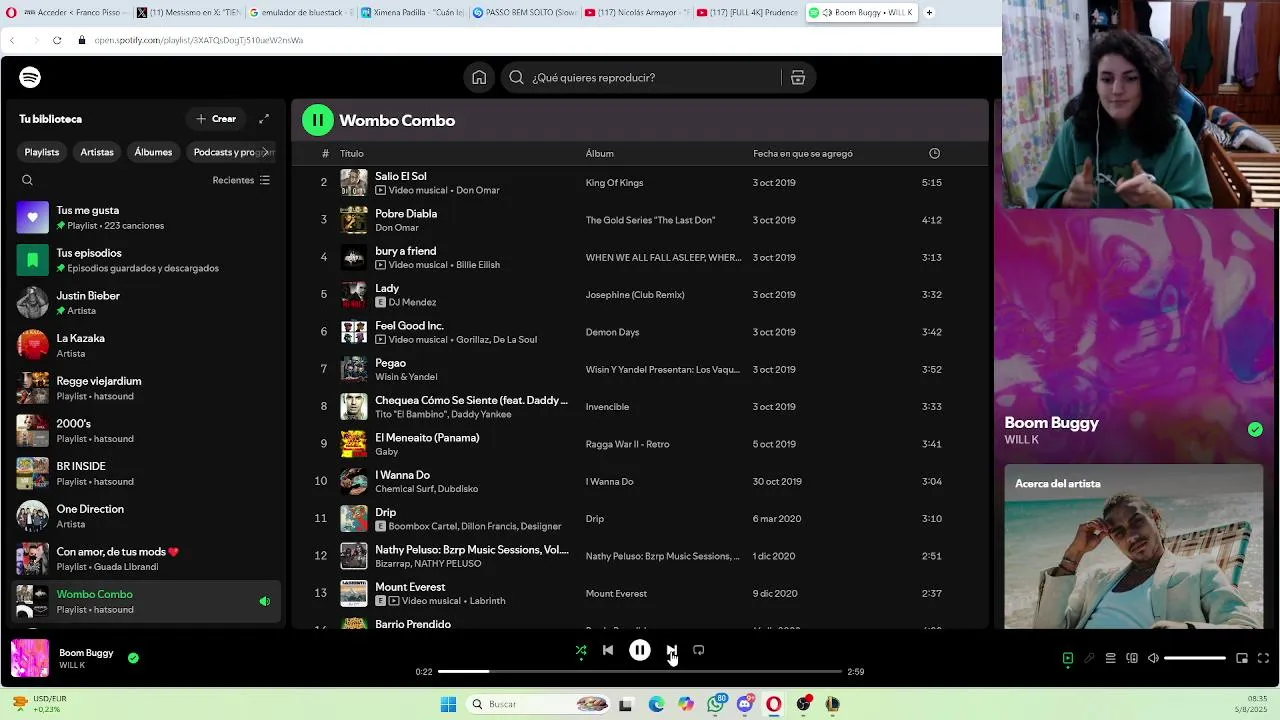The height and width of the screenshot is (720, 1280).
Task: Click the Spotify logo
Action: point(30,77)
